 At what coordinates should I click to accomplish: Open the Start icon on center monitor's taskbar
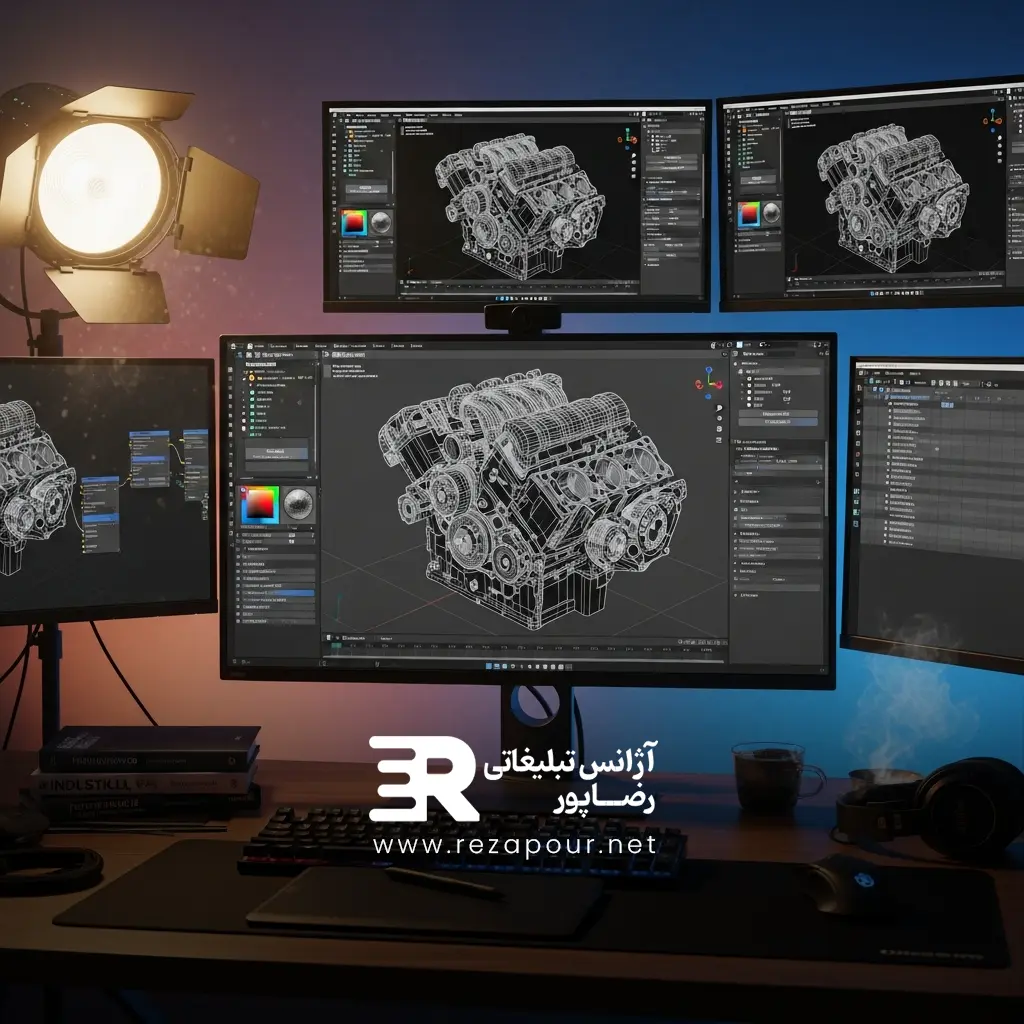coord(488,667)
